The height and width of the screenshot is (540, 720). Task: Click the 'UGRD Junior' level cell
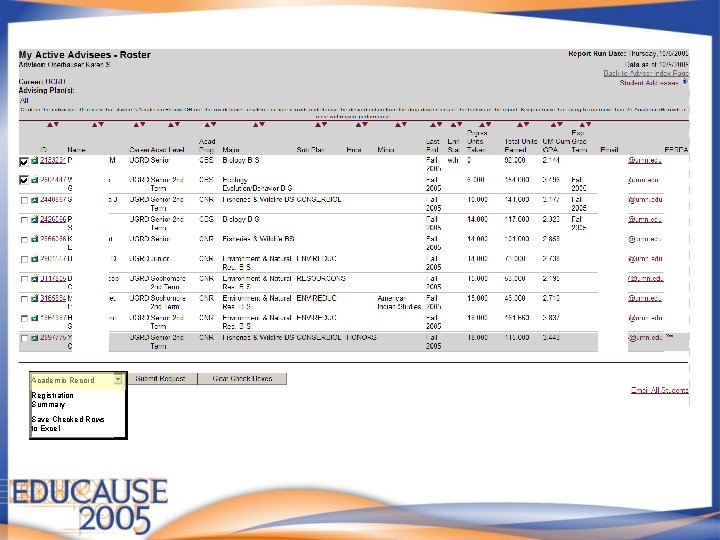[x=149, y=259]
